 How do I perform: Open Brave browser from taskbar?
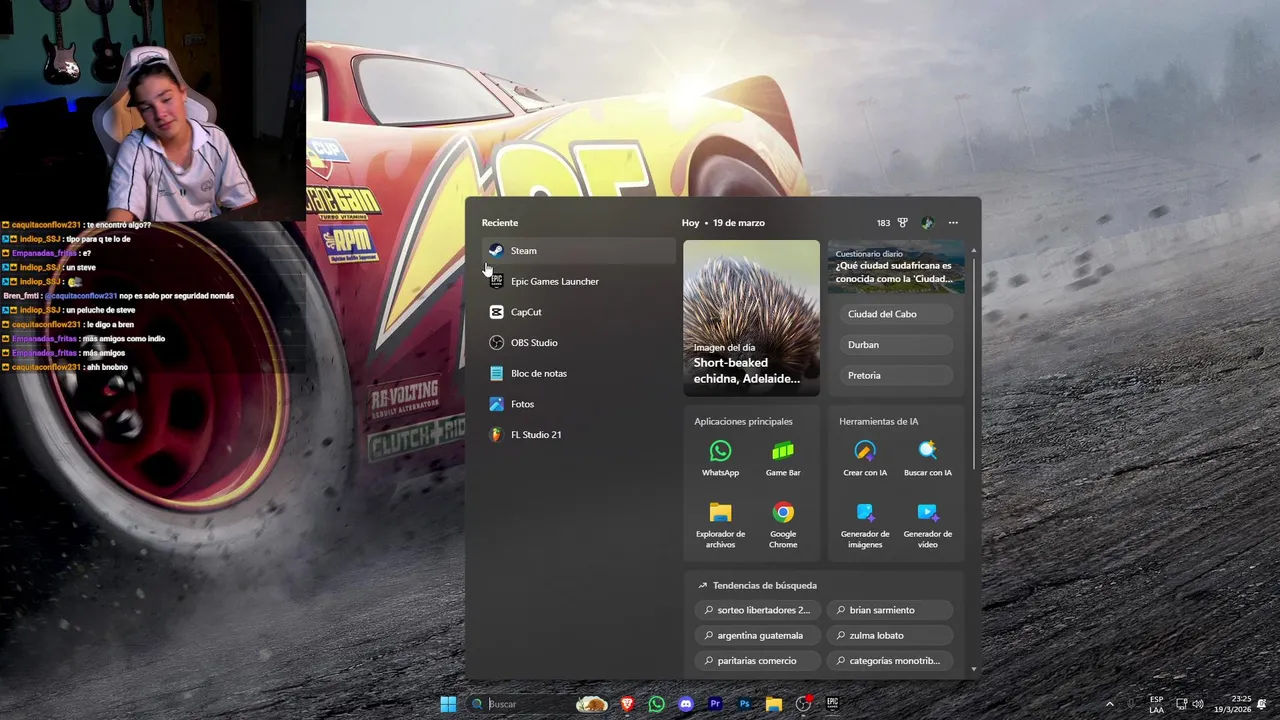point(627,704)
